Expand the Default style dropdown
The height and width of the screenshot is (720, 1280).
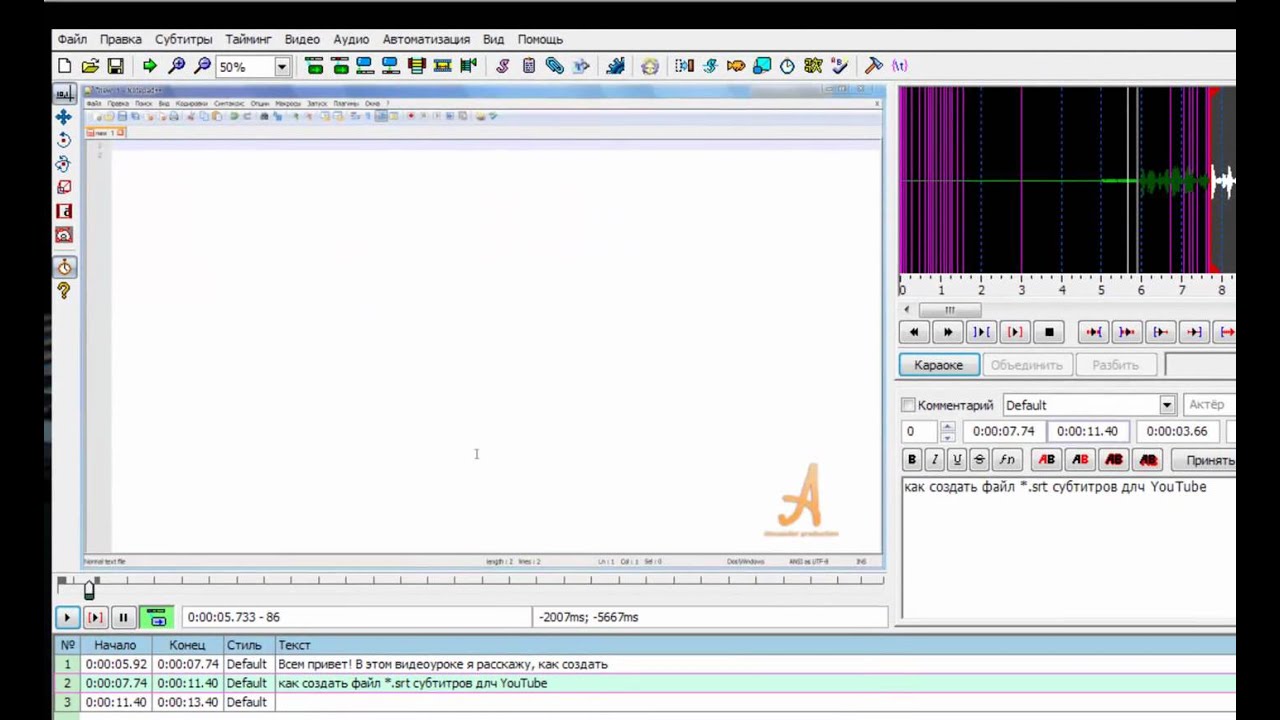point(1167,405)
